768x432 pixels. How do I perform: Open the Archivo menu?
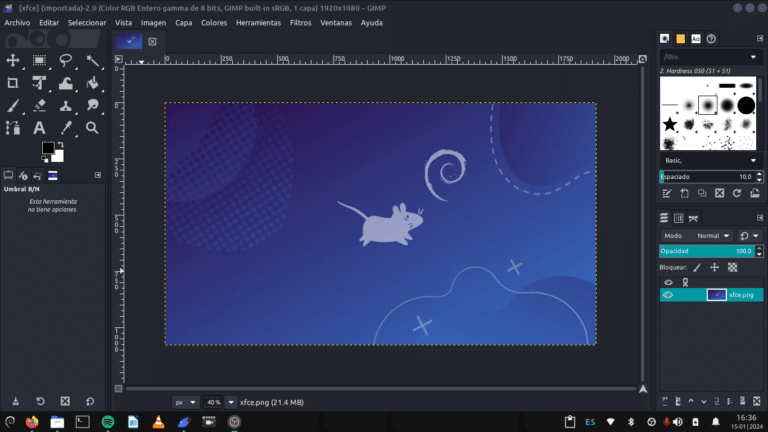(x=17, y=23)
